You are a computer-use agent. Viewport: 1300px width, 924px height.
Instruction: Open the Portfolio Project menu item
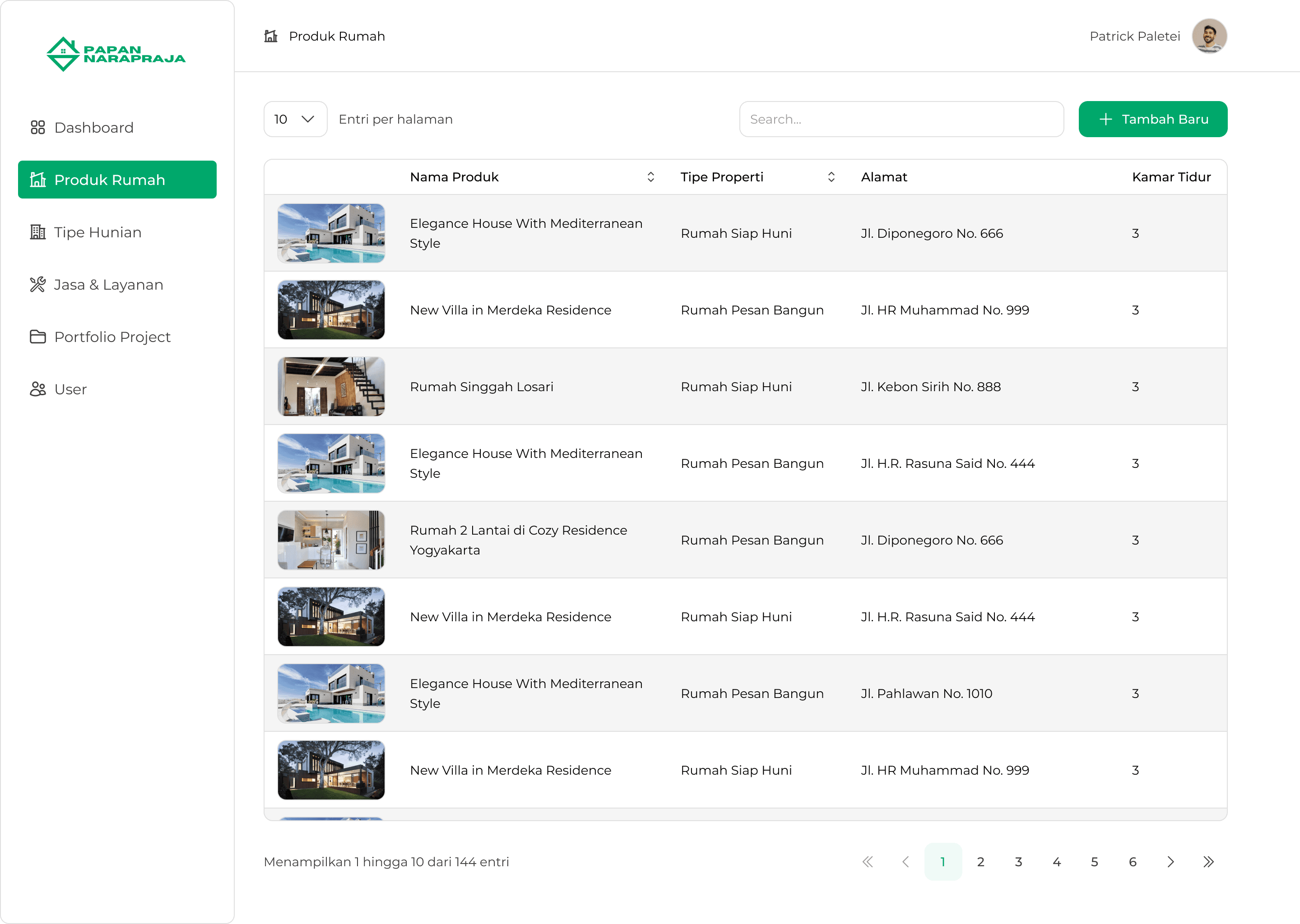pyautogui.click(x=112, y=337)
